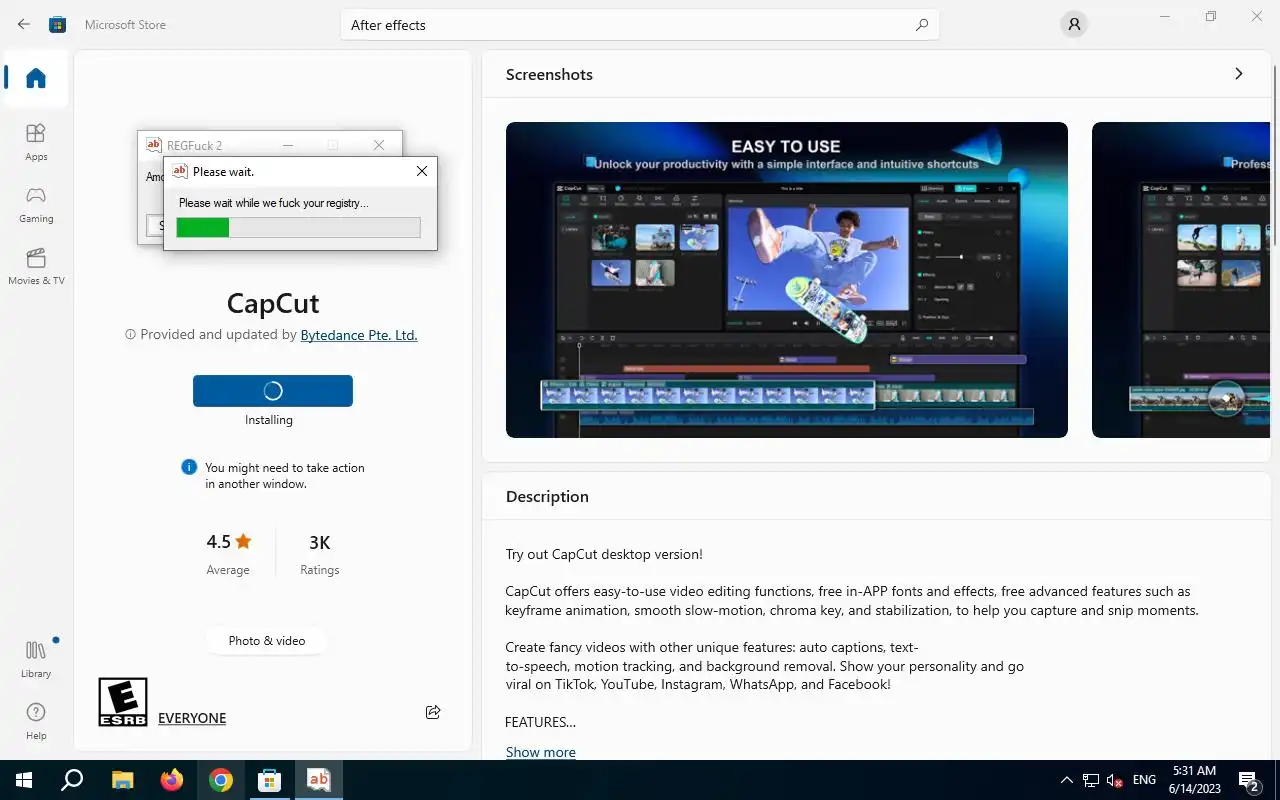The width and height of the screenshot is (1280, 800).
Task: Open the Library in sidebar
Action: tap(36, 659)
